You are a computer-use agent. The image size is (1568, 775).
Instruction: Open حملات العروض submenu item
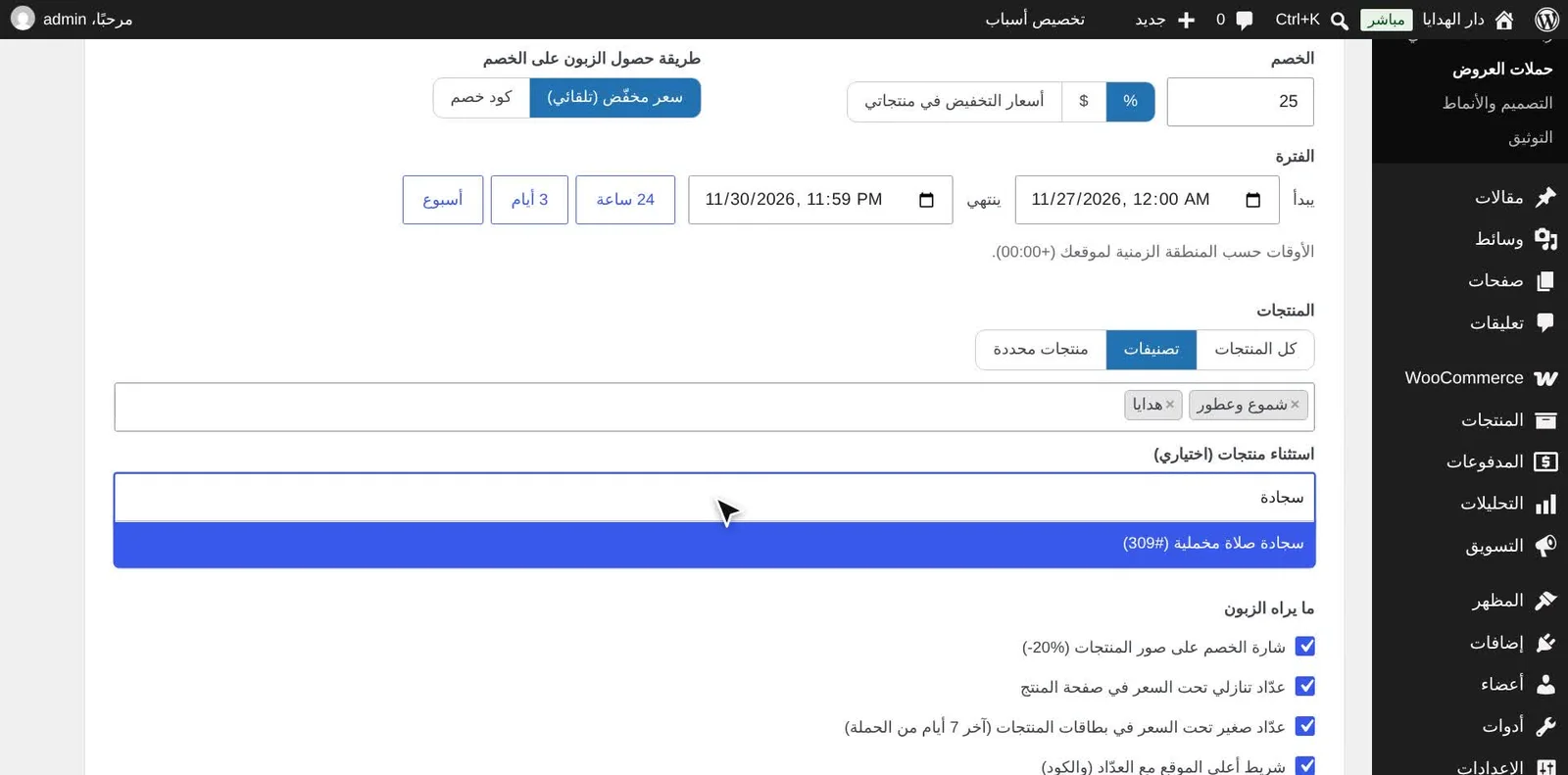click(x=1501, y=70)
